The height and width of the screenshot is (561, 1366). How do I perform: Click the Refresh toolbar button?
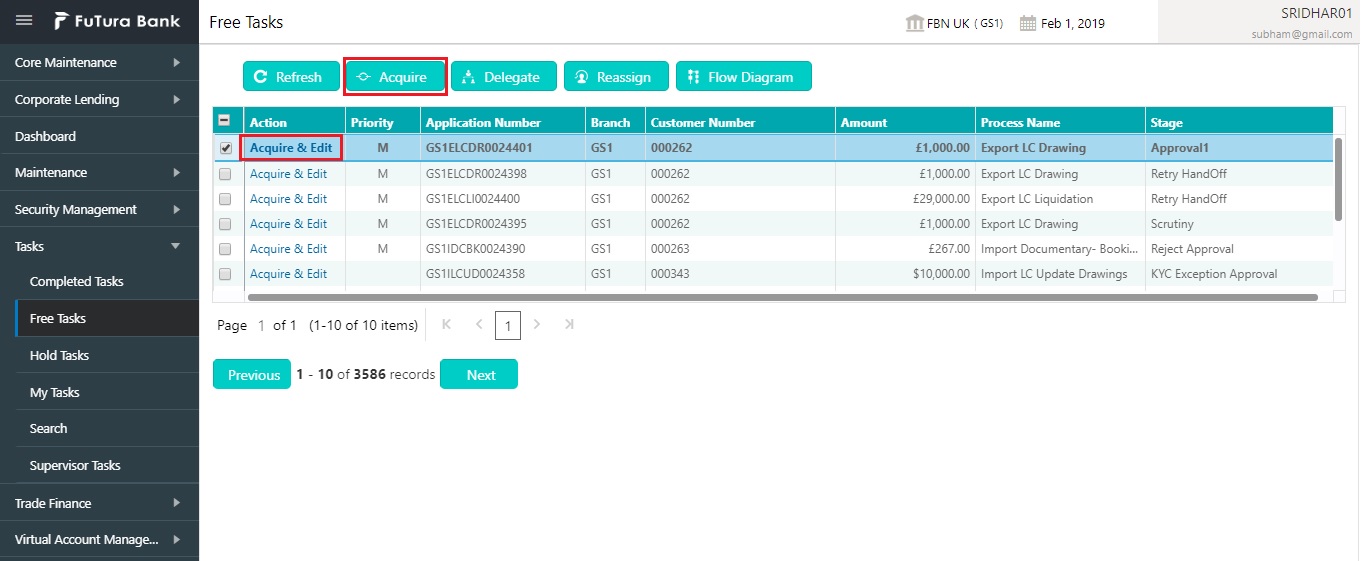coord(291,77)
